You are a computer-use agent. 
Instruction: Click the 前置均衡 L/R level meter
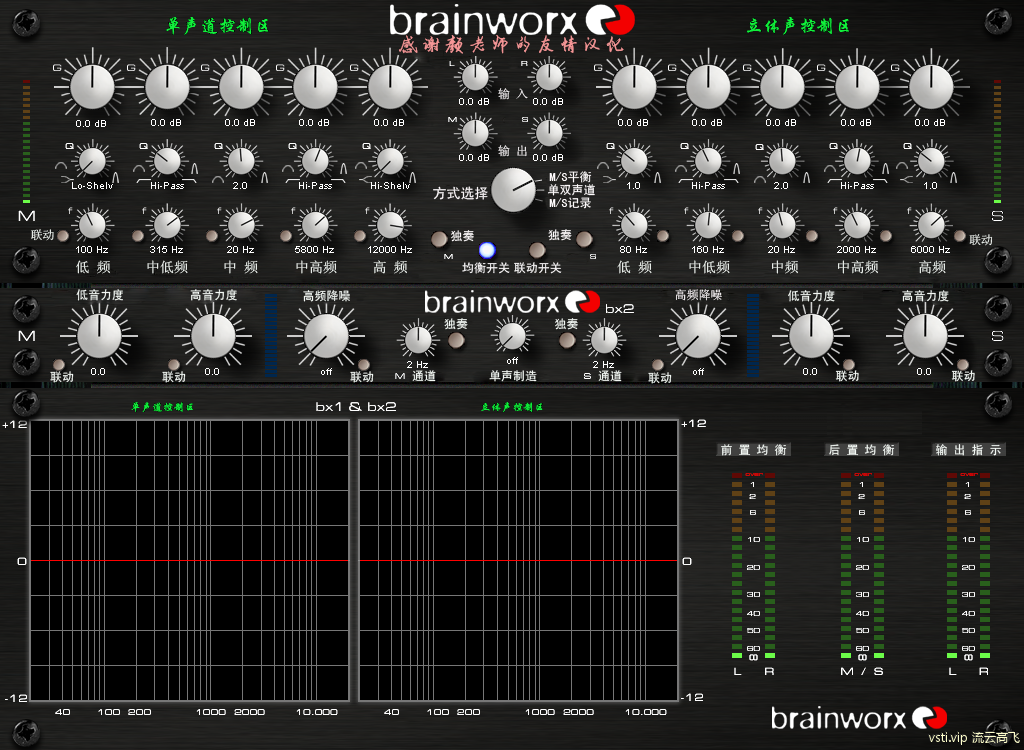pos(753,566)
